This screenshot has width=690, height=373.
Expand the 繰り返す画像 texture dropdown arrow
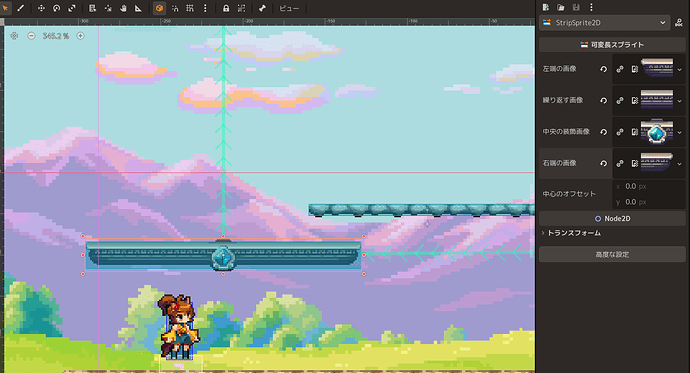click(x=679, y=101)
